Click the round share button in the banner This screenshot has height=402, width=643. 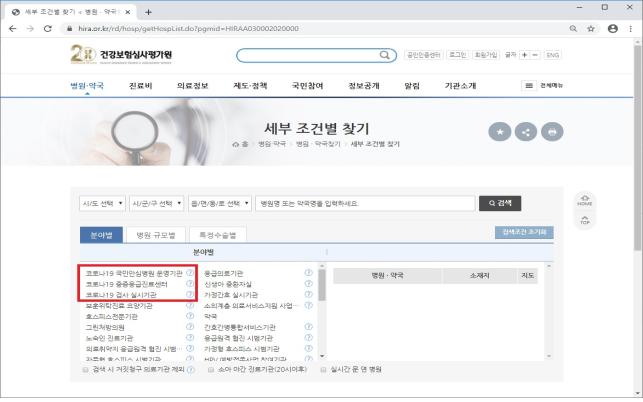(x=526, y=132)
